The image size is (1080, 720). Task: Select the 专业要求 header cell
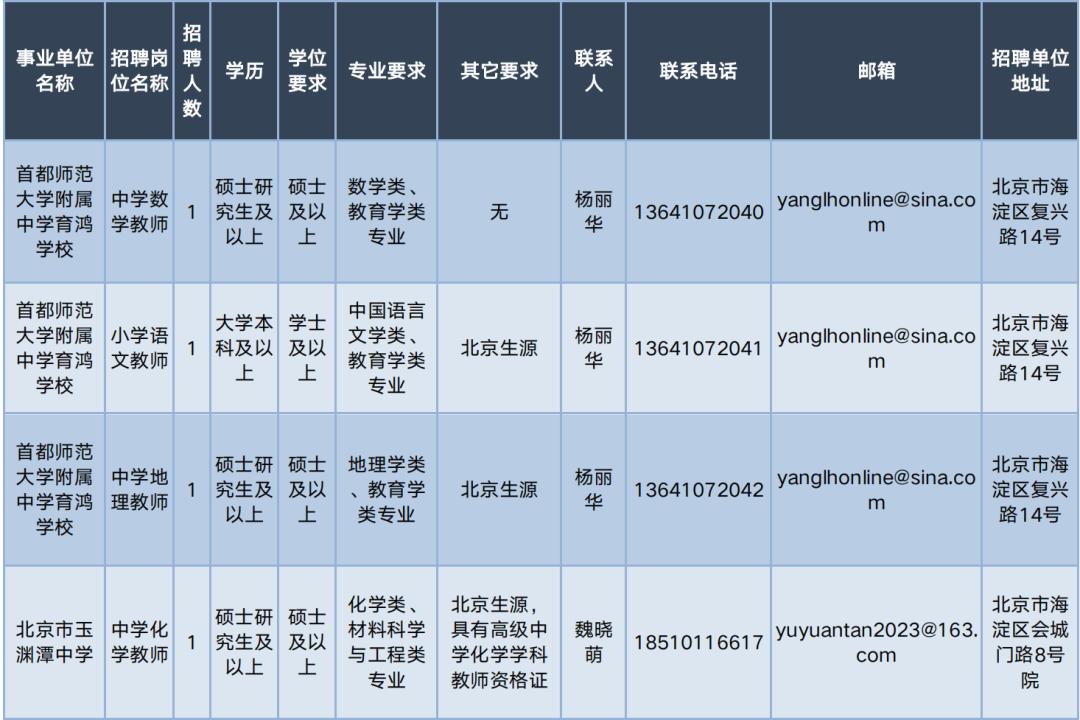[x=386, y=71]
